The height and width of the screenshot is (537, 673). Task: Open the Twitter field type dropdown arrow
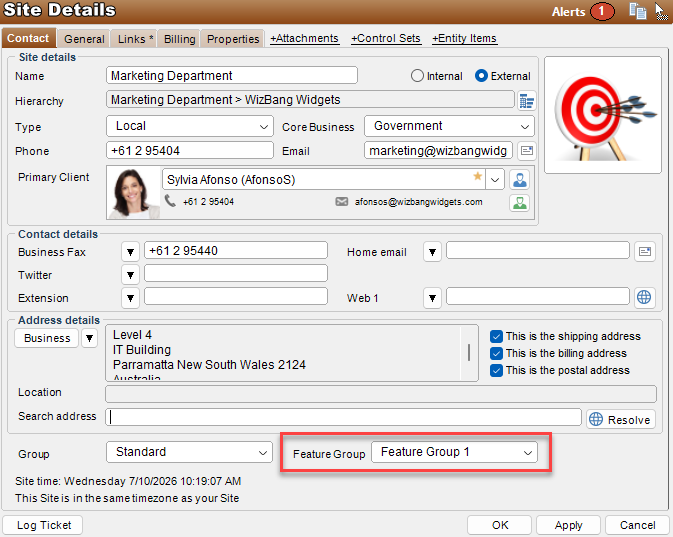click(x=130, y=275)
